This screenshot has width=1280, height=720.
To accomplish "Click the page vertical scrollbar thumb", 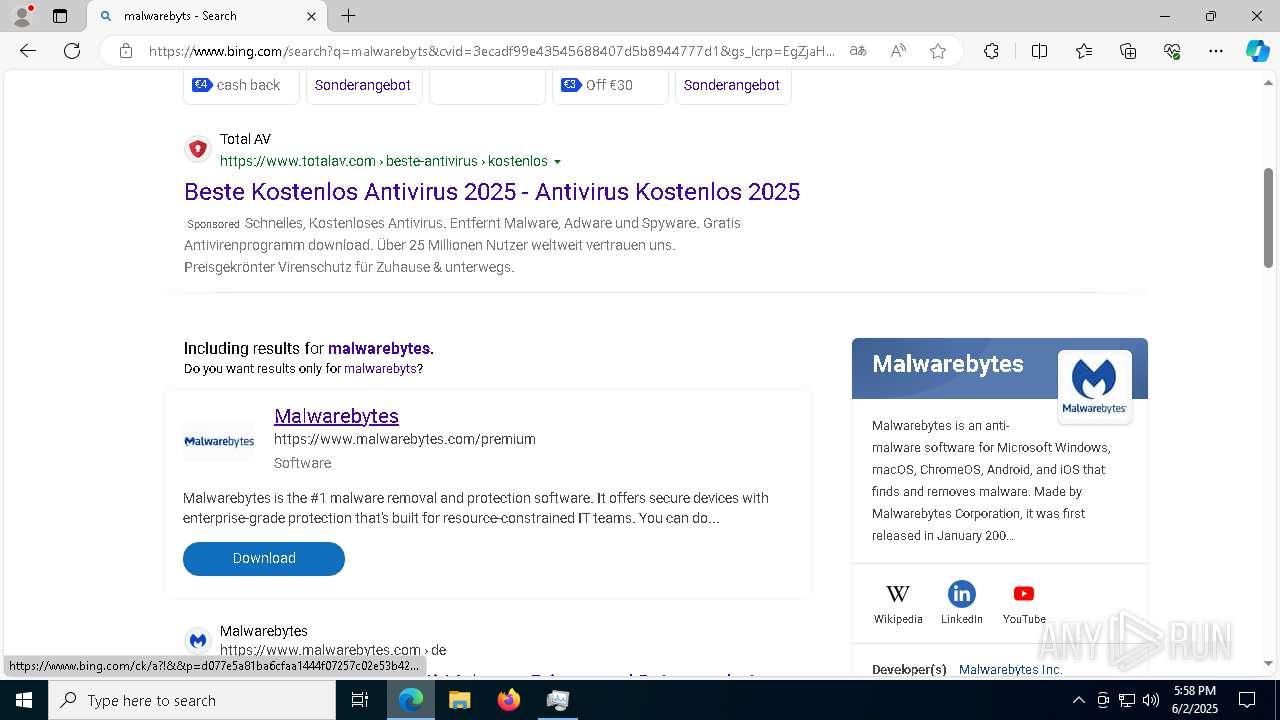I will click(1269, 217).
